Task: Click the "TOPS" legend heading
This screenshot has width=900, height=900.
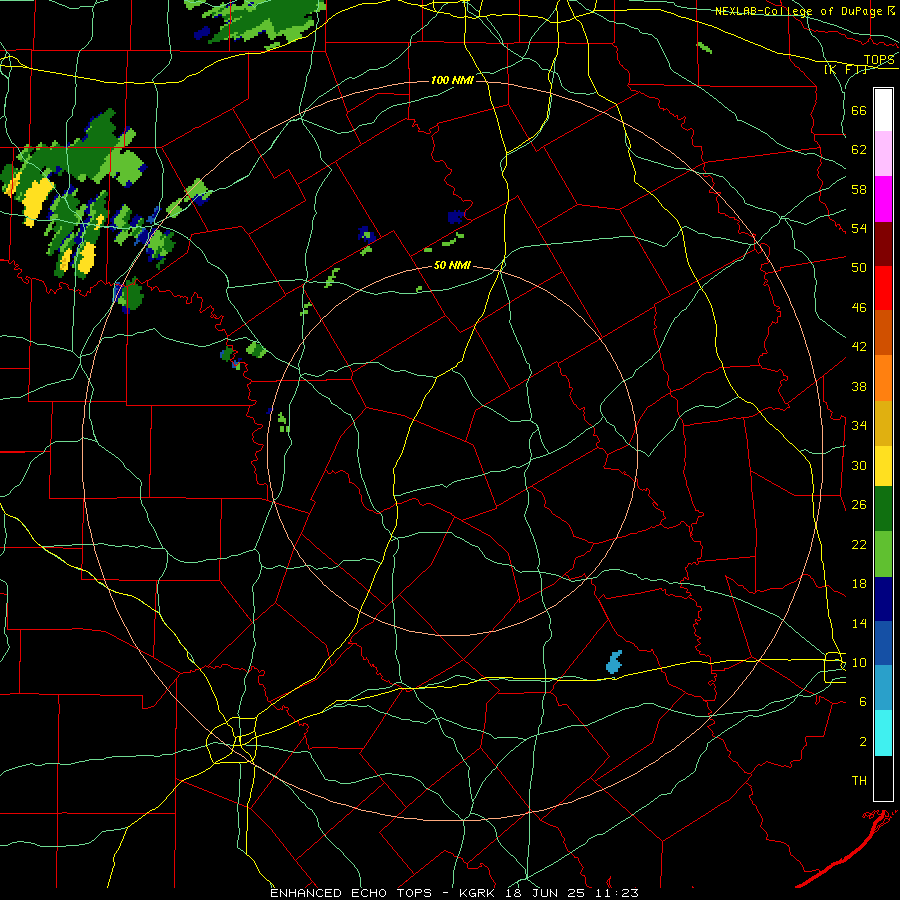Action: [x=879, y=60]
